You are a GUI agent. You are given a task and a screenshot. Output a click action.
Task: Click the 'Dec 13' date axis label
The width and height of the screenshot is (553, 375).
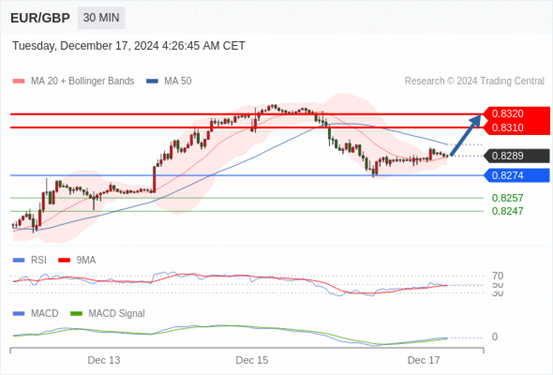pyautogui.click(x=104, y=360)
